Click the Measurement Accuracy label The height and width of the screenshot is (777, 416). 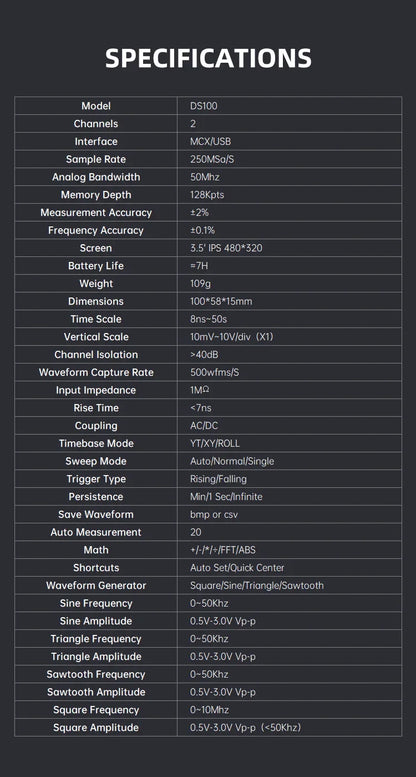[96, 213]
